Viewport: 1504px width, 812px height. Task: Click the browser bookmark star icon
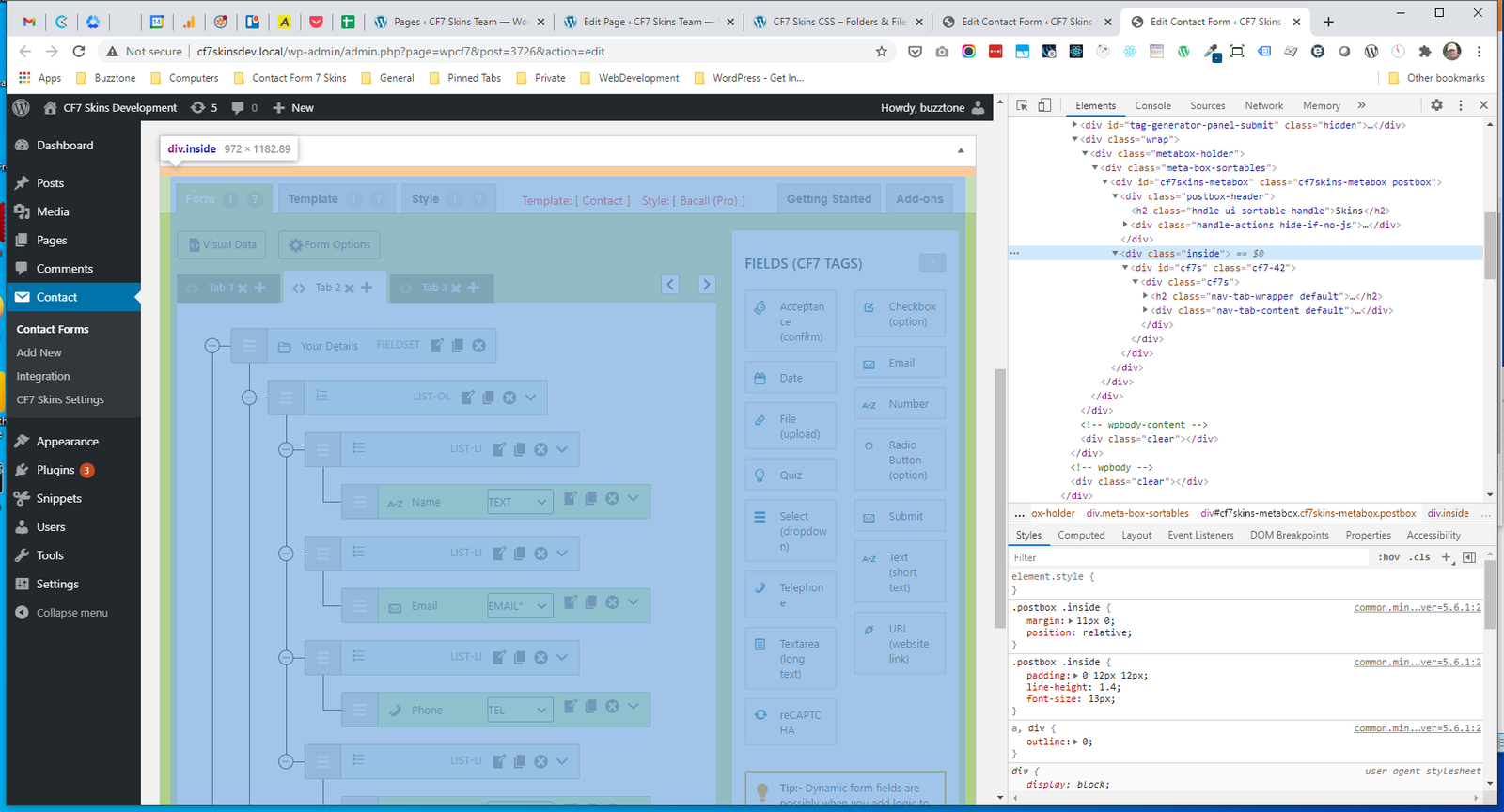pos(881,52)
